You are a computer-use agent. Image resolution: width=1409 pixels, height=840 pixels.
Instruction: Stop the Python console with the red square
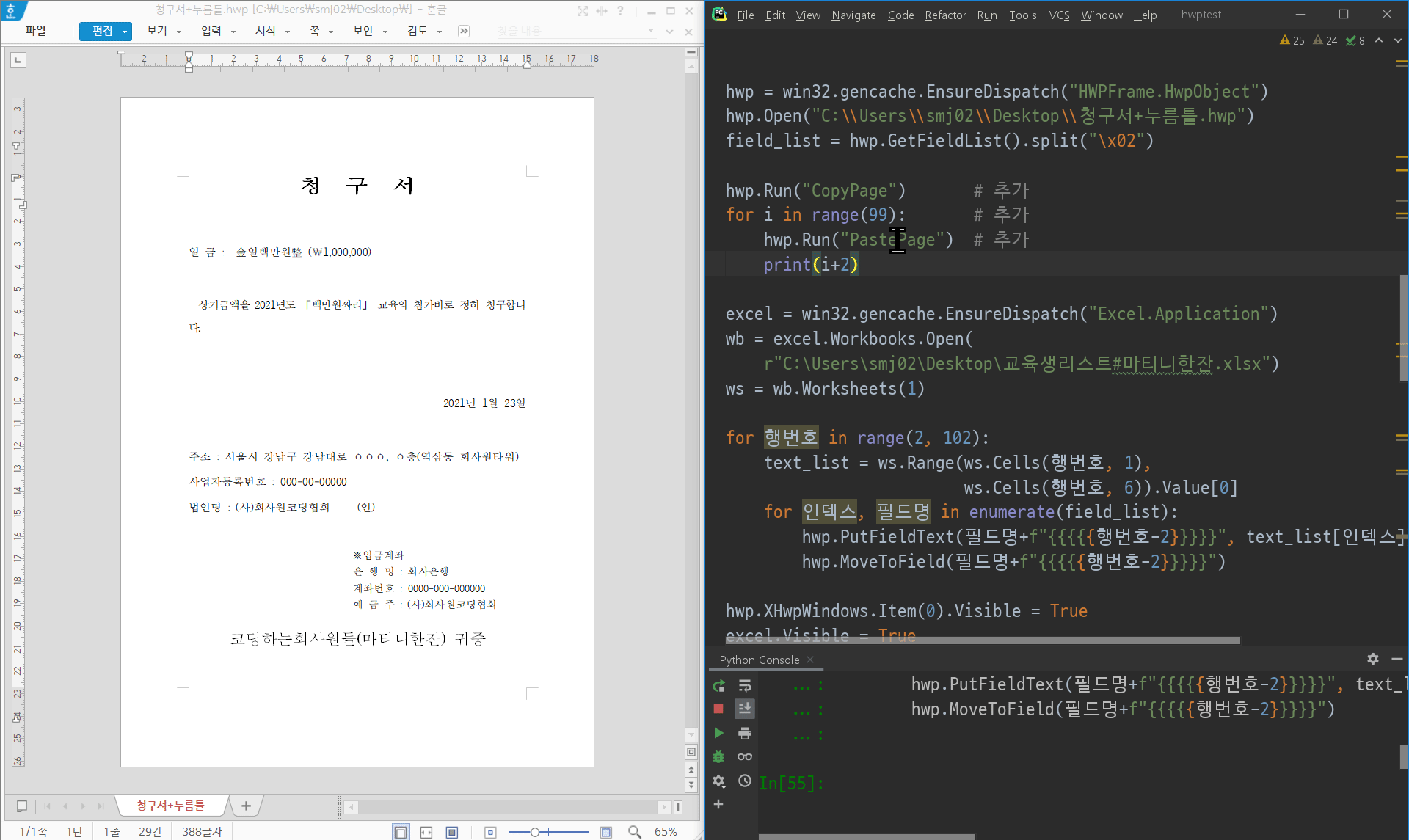(x=718, y=709)
